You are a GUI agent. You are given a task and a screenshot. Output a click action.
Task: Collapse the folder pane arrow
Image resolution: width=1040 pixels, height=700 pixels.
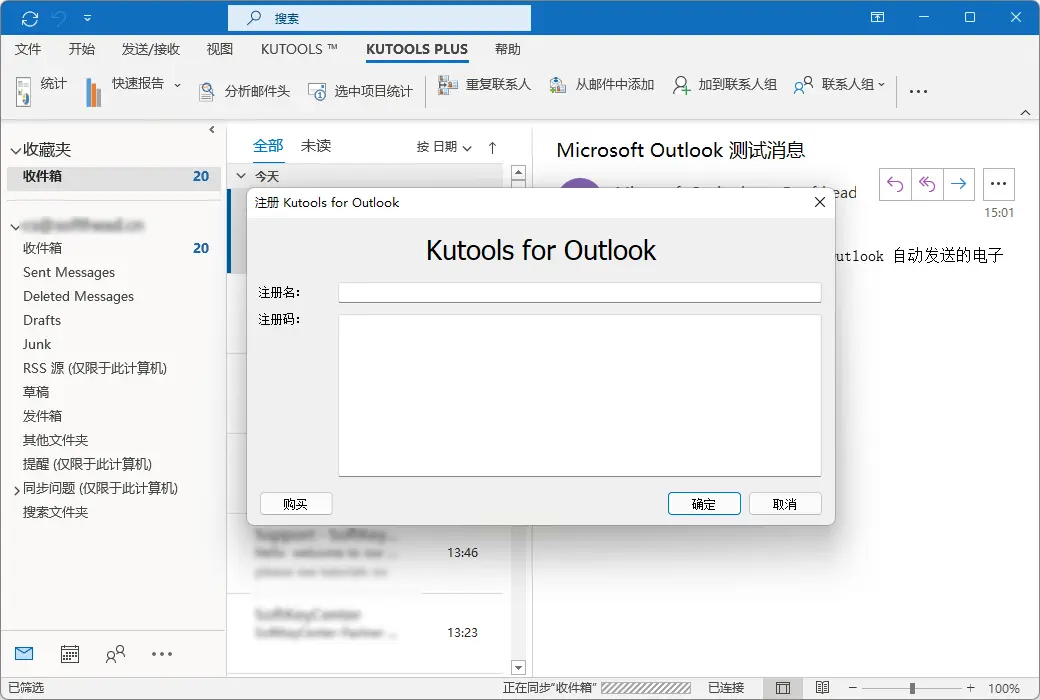point(212,129)
